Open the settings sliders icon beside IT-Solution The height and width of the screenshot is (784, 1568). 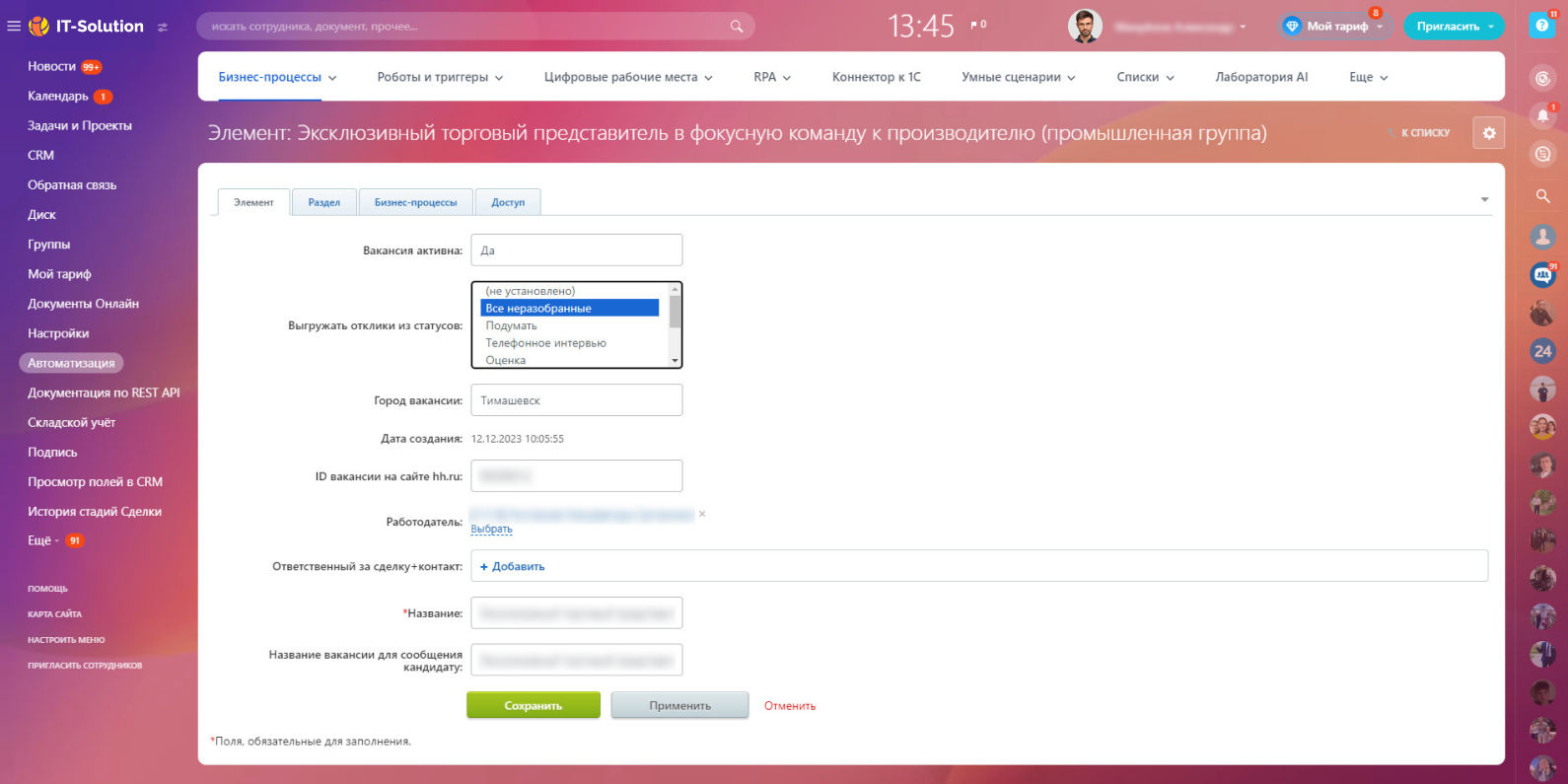163,27
